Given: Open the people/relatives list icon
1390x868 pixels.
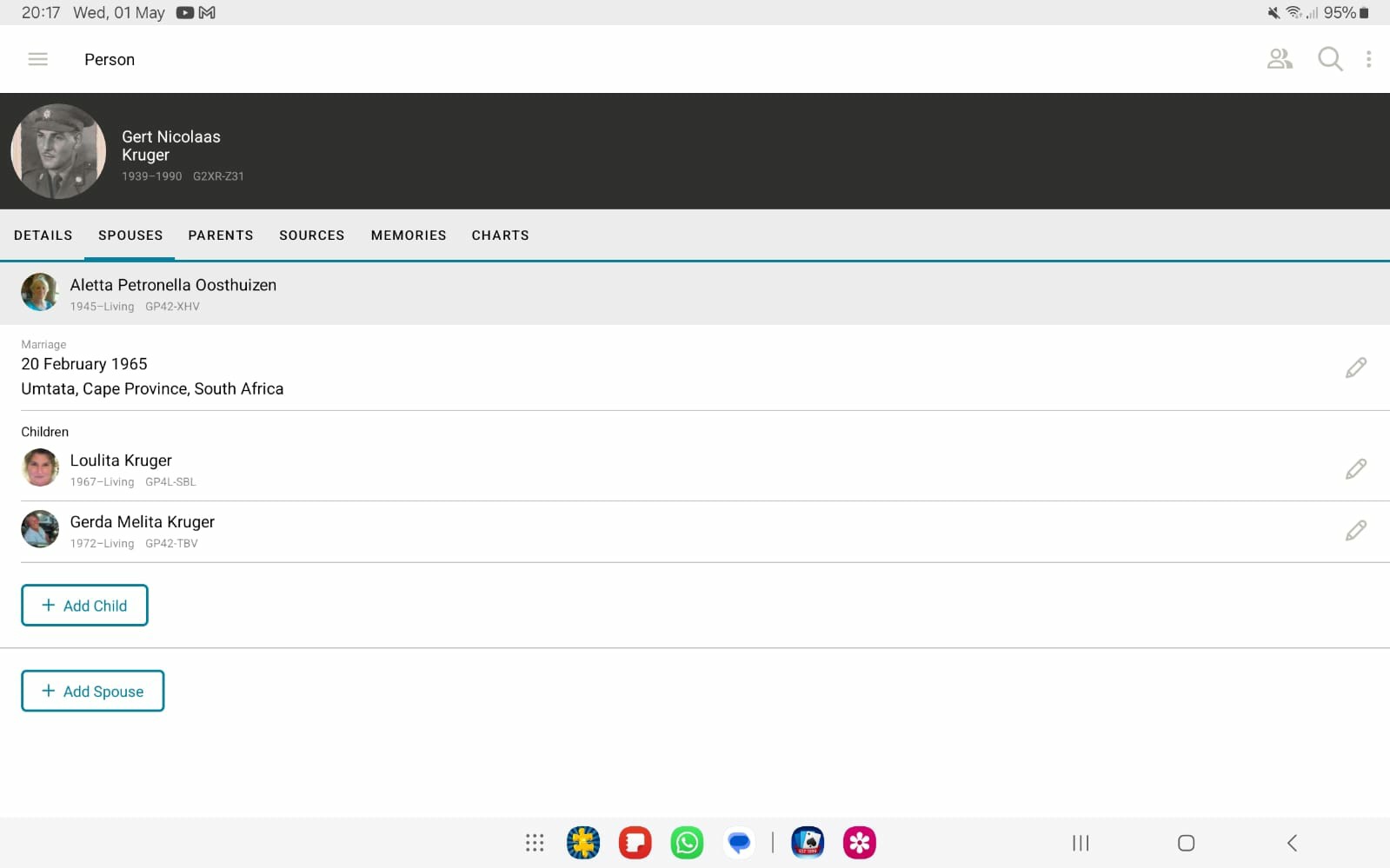Looking at the screenshot, I should coord(1280,59).
